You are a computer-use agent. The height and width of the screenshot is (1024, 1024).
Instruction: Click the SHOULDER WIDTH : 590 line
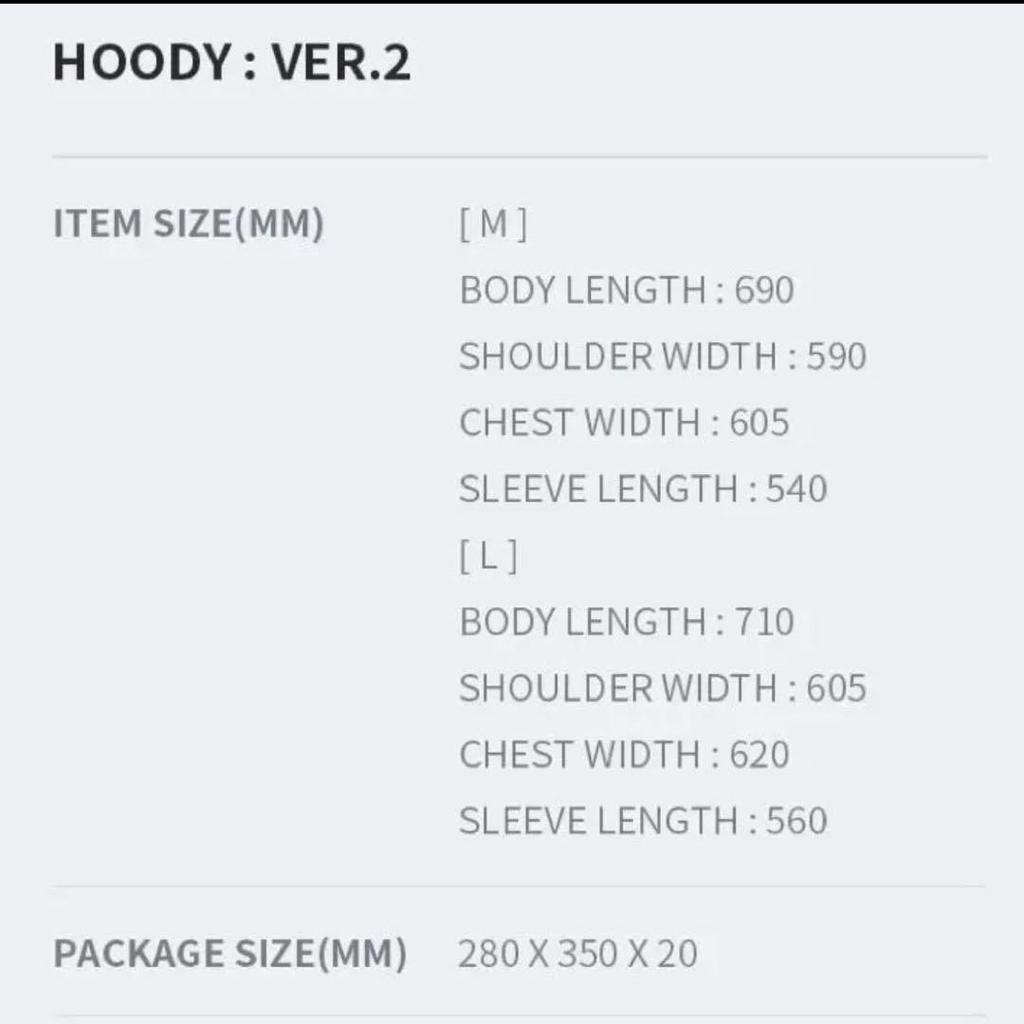(662, 356)
